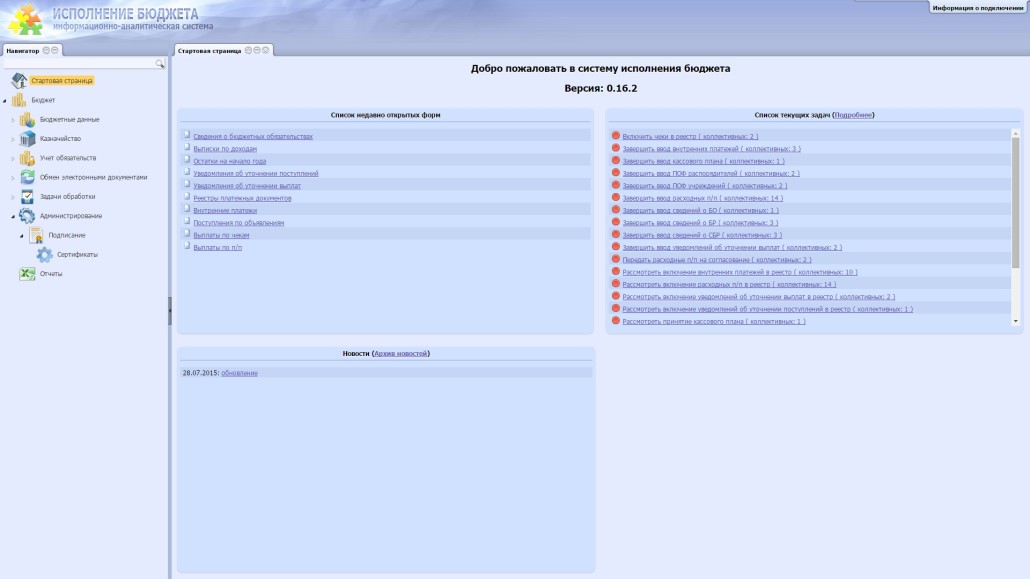Viewport: 1030px width, 579px height.
Task: Click red dot beside Завершить ввод кассового плана
Action: tap(616, 160)
